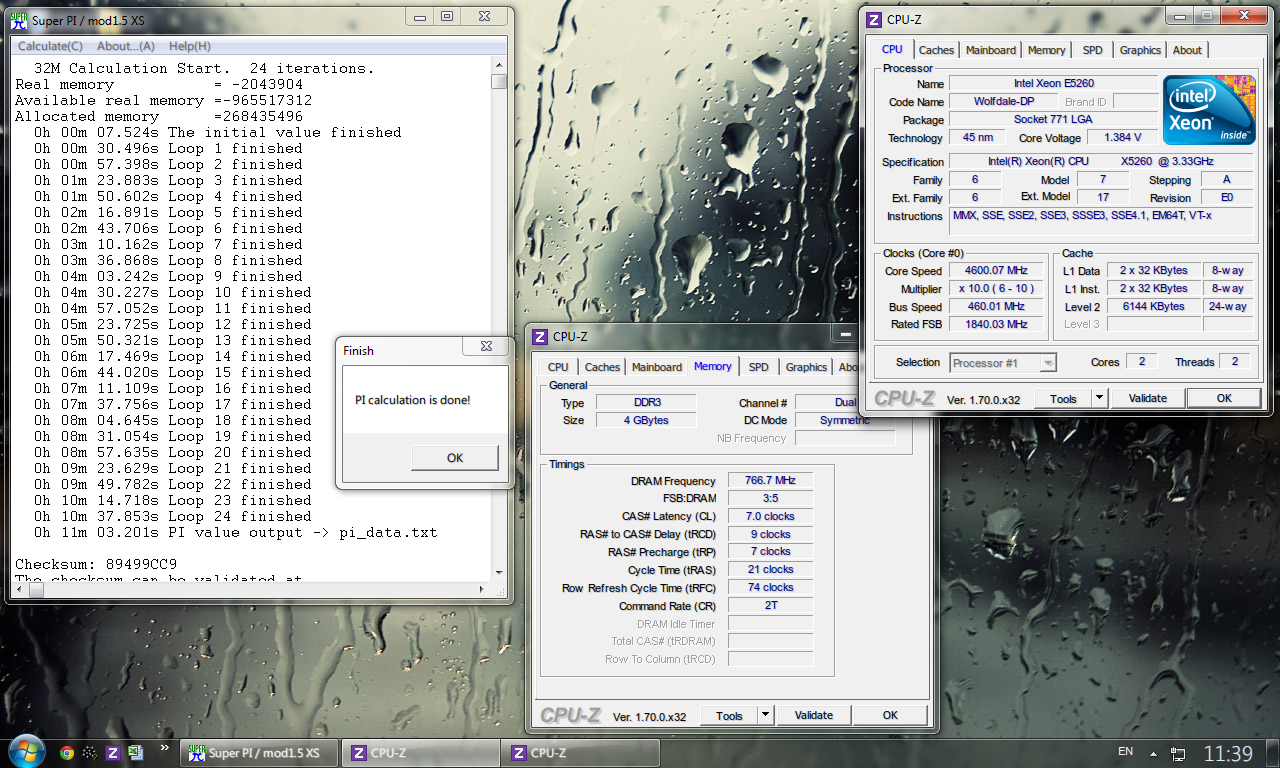The height and width of the screenshot is (768, 1280).
Task: Switch to SPD tab in Memory window
Action: pyautogui.click(x=758, y=367)
